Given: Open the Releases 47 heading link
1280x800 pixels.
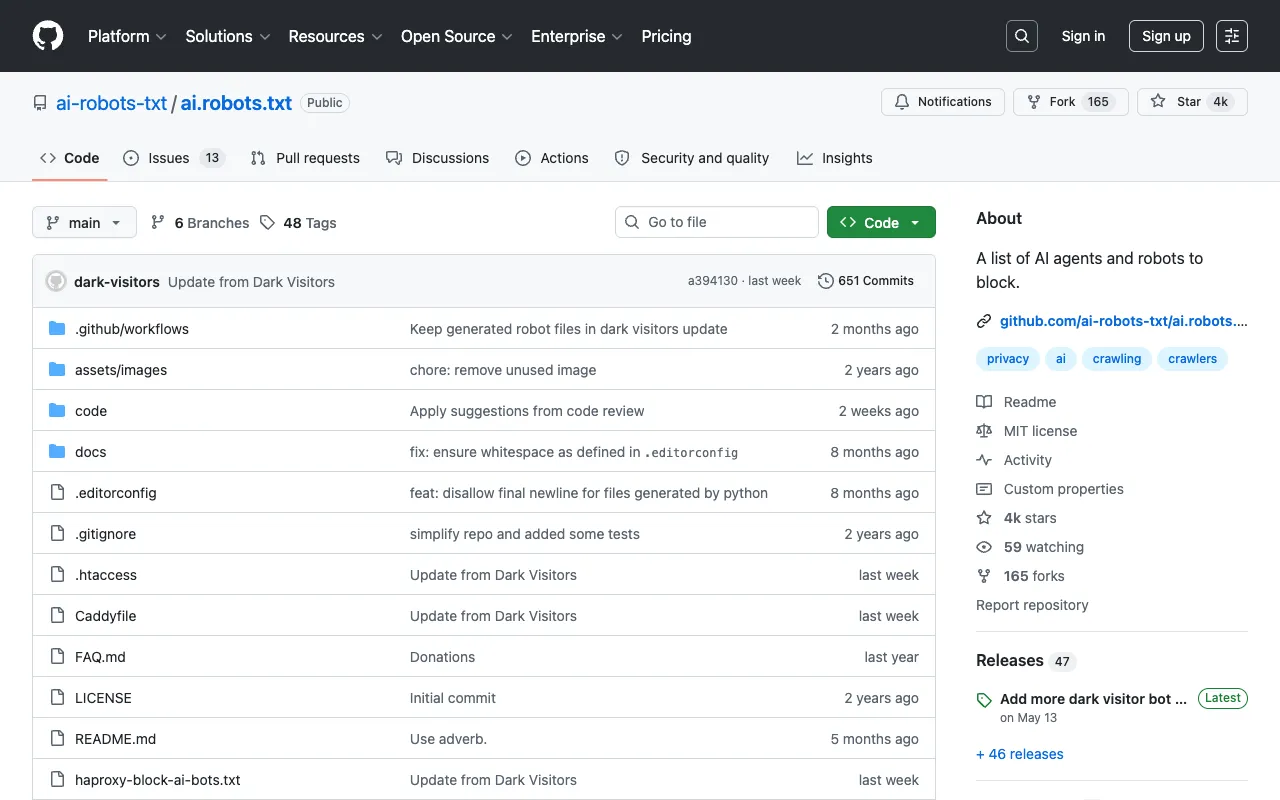Looking at the screenshot, I should click(1024, 660).
